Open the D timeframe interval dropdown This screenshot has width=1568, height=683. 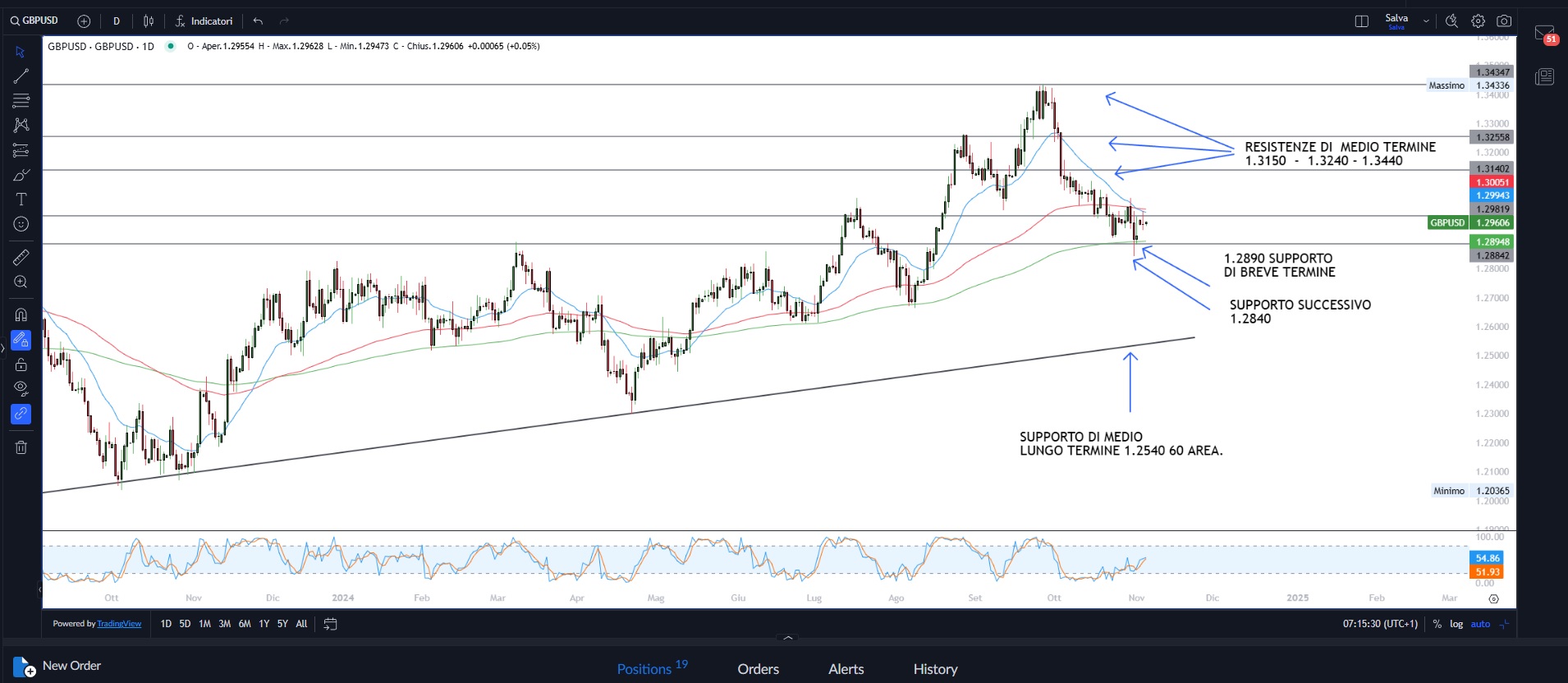pos(117,21)
